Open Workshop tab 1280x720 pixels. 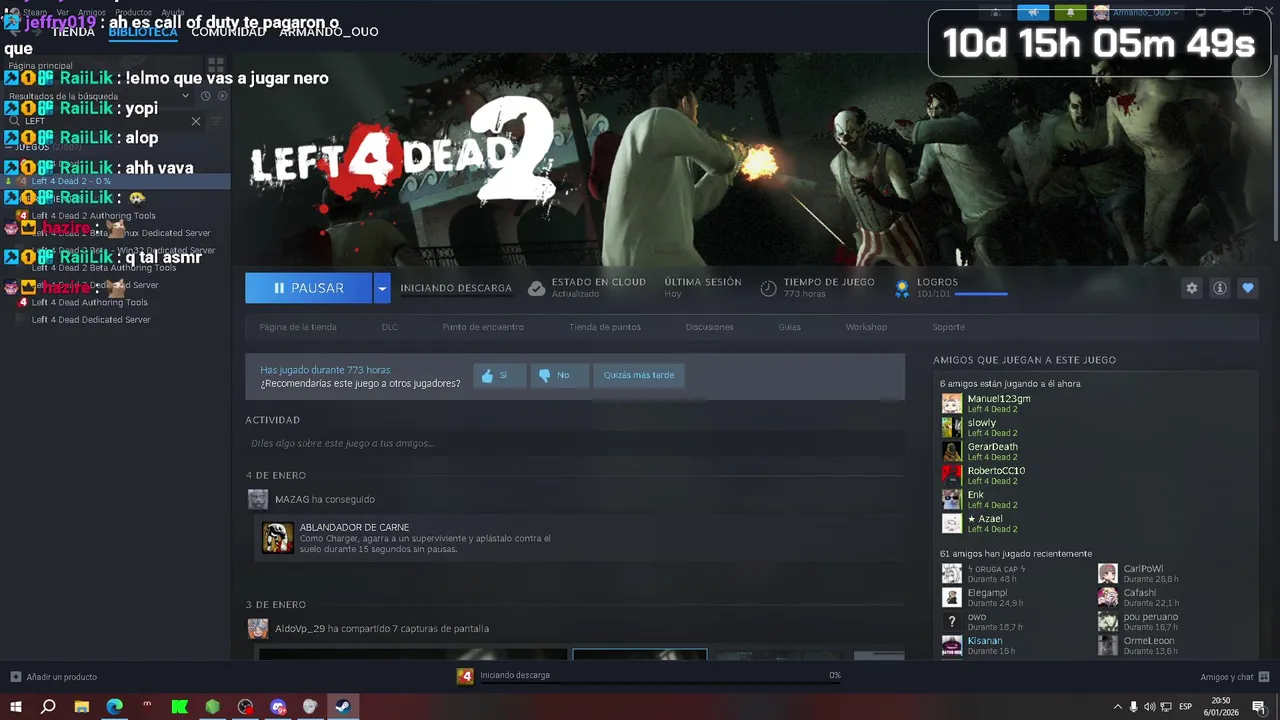pos(866,327)
